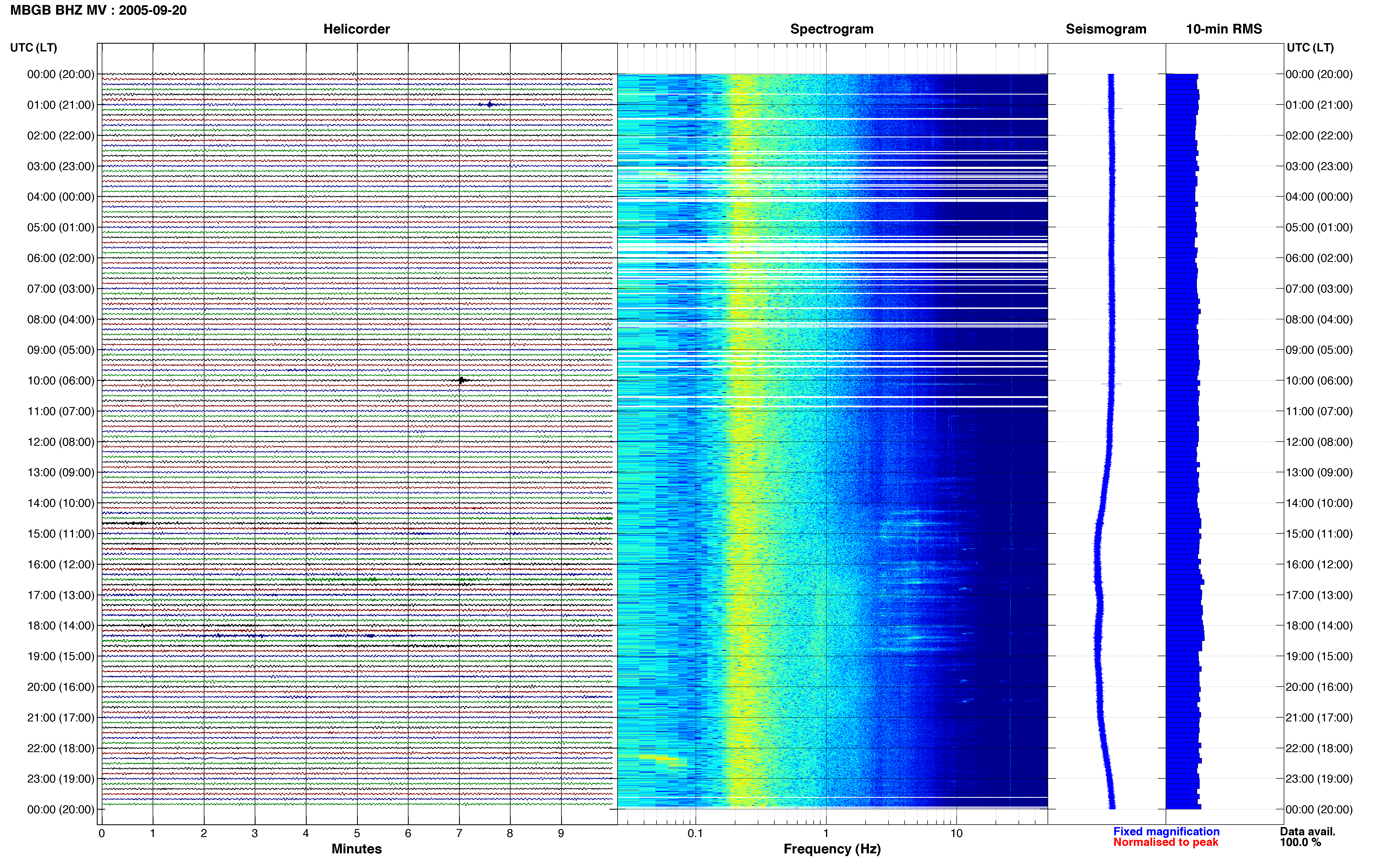Click RMS-side time label "17:00 (13:00)"
The height and width of the screenshot is (868, 1388).
pos(1319,595)
